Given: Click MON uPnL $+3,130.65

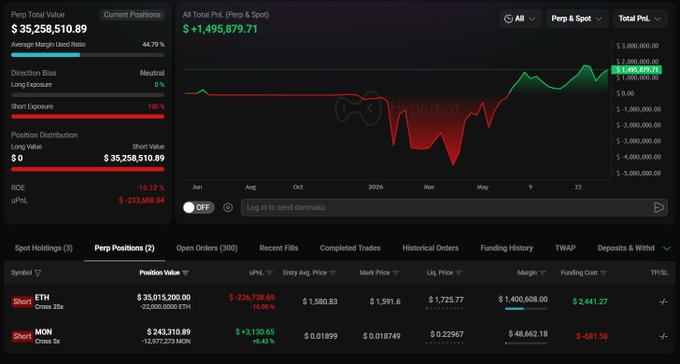Looking at the screenshot, I should pyautogui.click(x=255, y=332).
